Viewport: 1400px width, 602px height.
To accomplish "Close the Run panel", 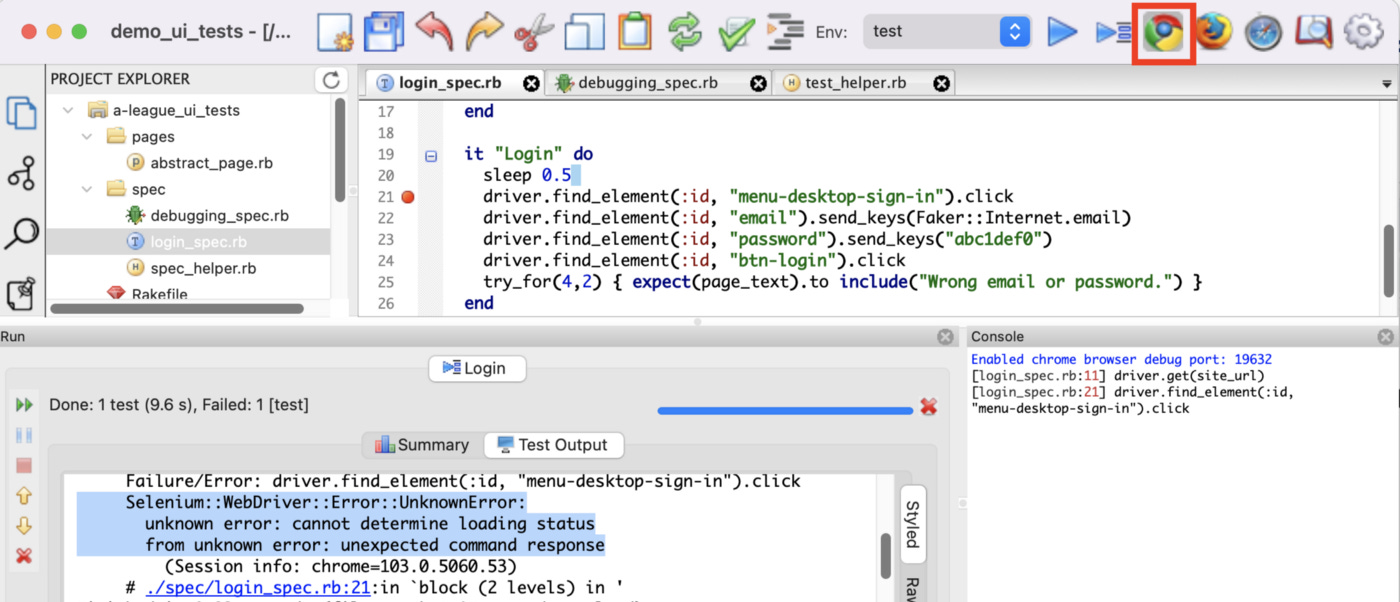I will [945, 338].
